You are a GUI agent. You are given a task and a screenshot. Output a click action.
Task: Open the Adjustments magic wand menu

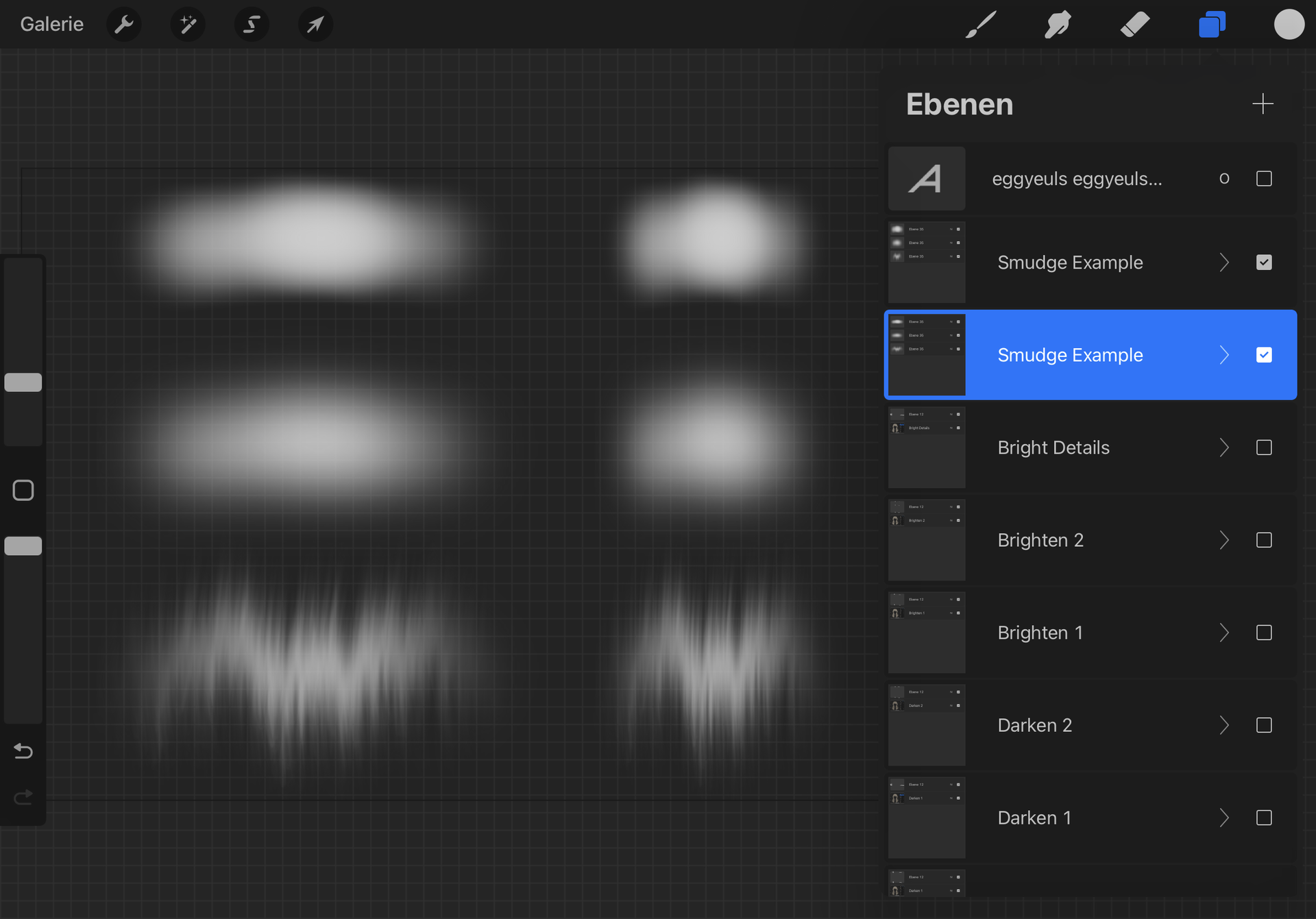(188, 25)
